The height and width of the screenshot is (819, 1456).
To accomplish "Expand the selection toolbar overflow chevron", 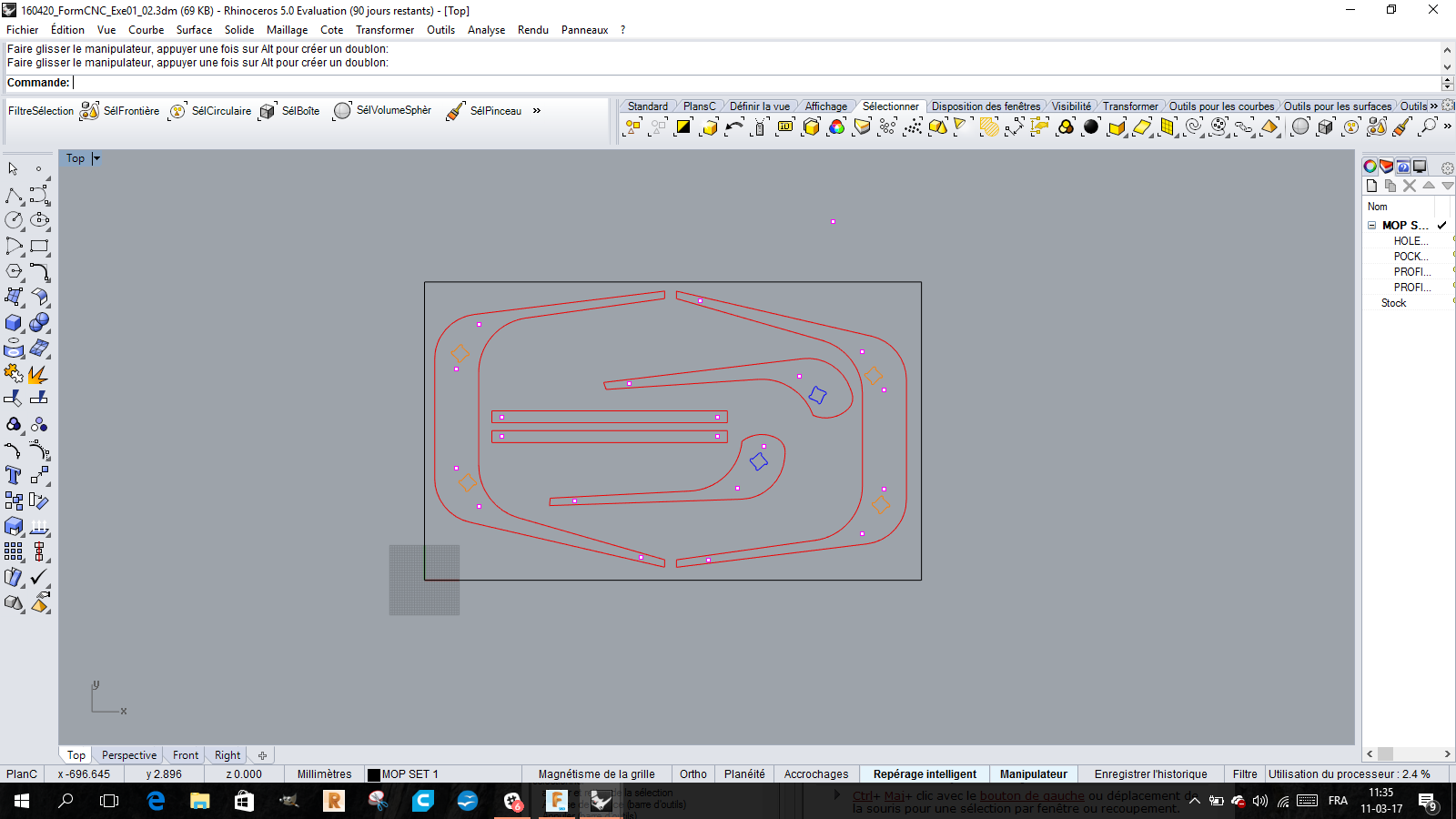I will click(x=537, y=111).
